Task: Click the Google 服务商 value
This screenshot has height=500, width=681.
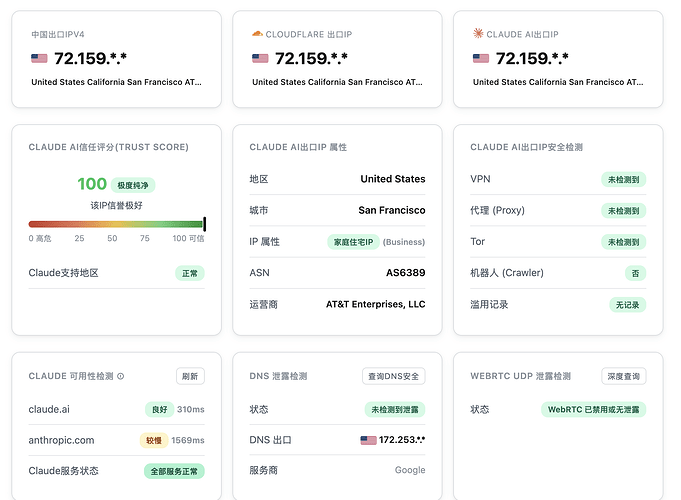Action: pos(410,470)
